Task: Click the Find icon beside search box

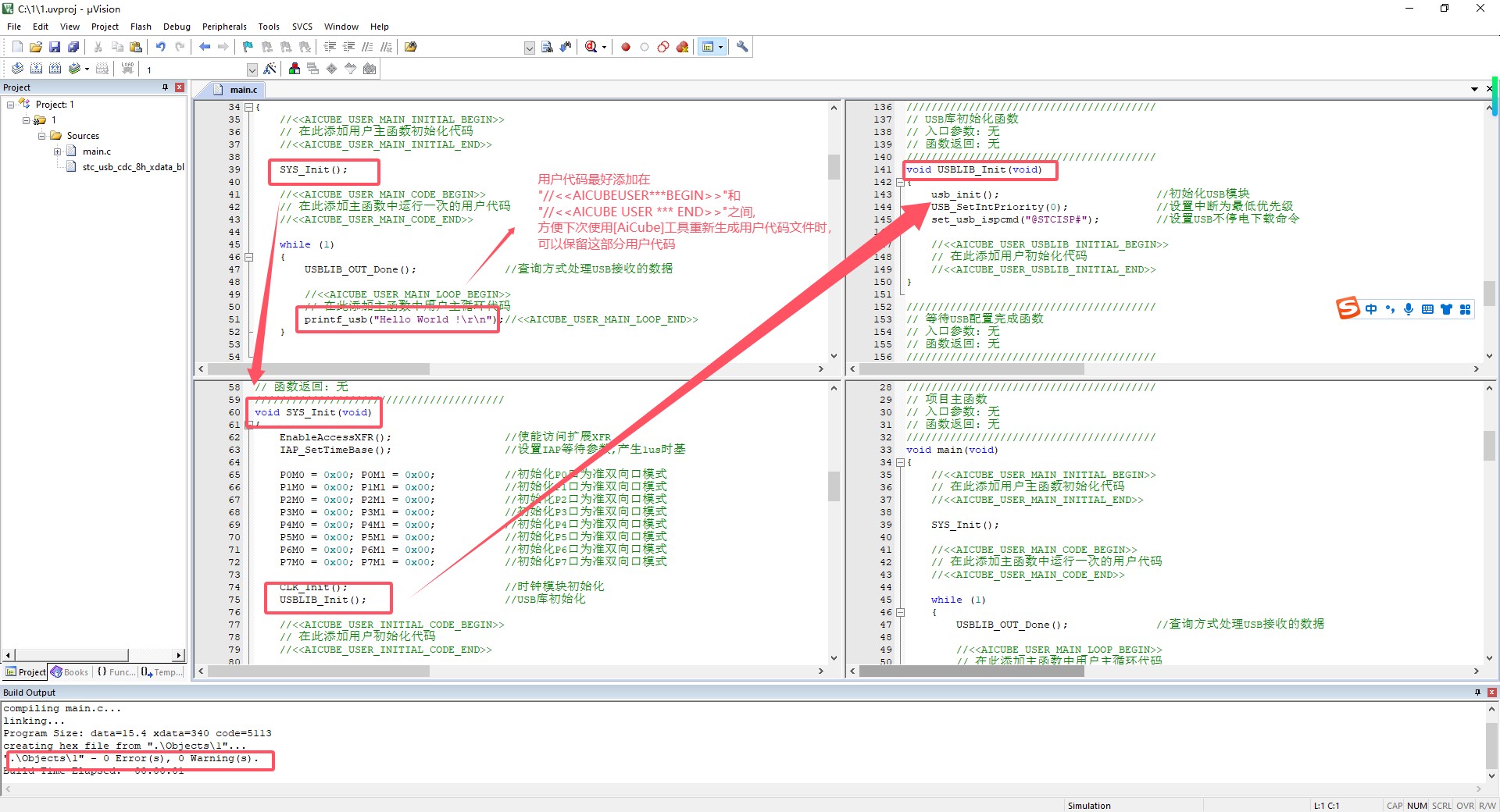Action: (547, 47)
